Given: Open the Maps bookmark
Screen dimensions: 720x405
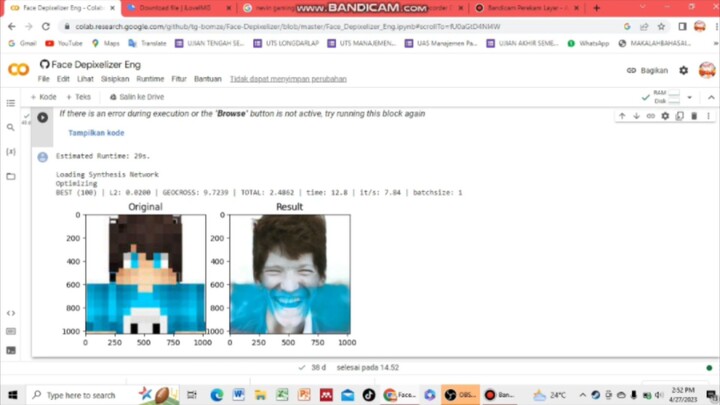Looking at the screenshot, I should [x=106, y=43].
